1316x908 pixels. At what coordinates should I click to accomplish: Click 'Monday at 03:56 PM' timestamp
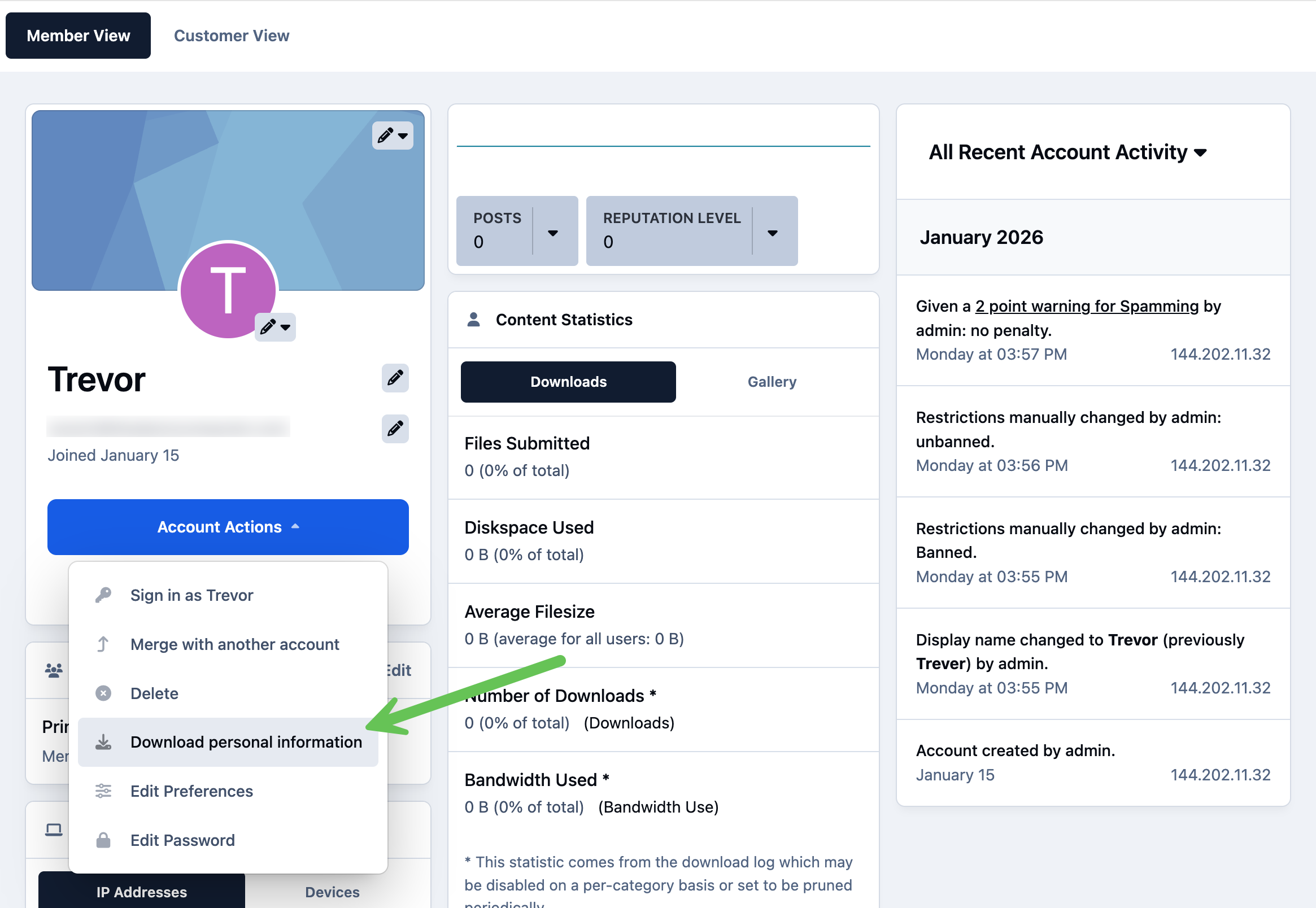pyautogui.click(x=992, y=465)
